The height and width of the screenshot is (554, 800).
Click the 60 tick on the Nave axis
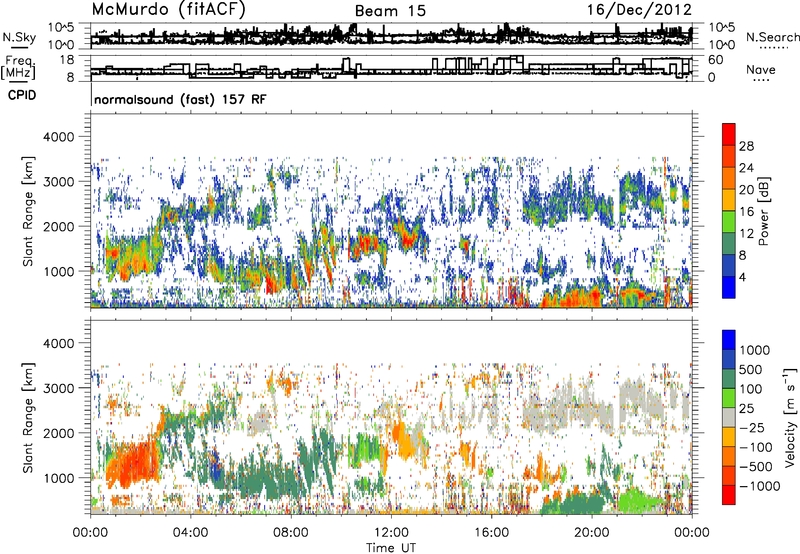[x=715, y=60]
